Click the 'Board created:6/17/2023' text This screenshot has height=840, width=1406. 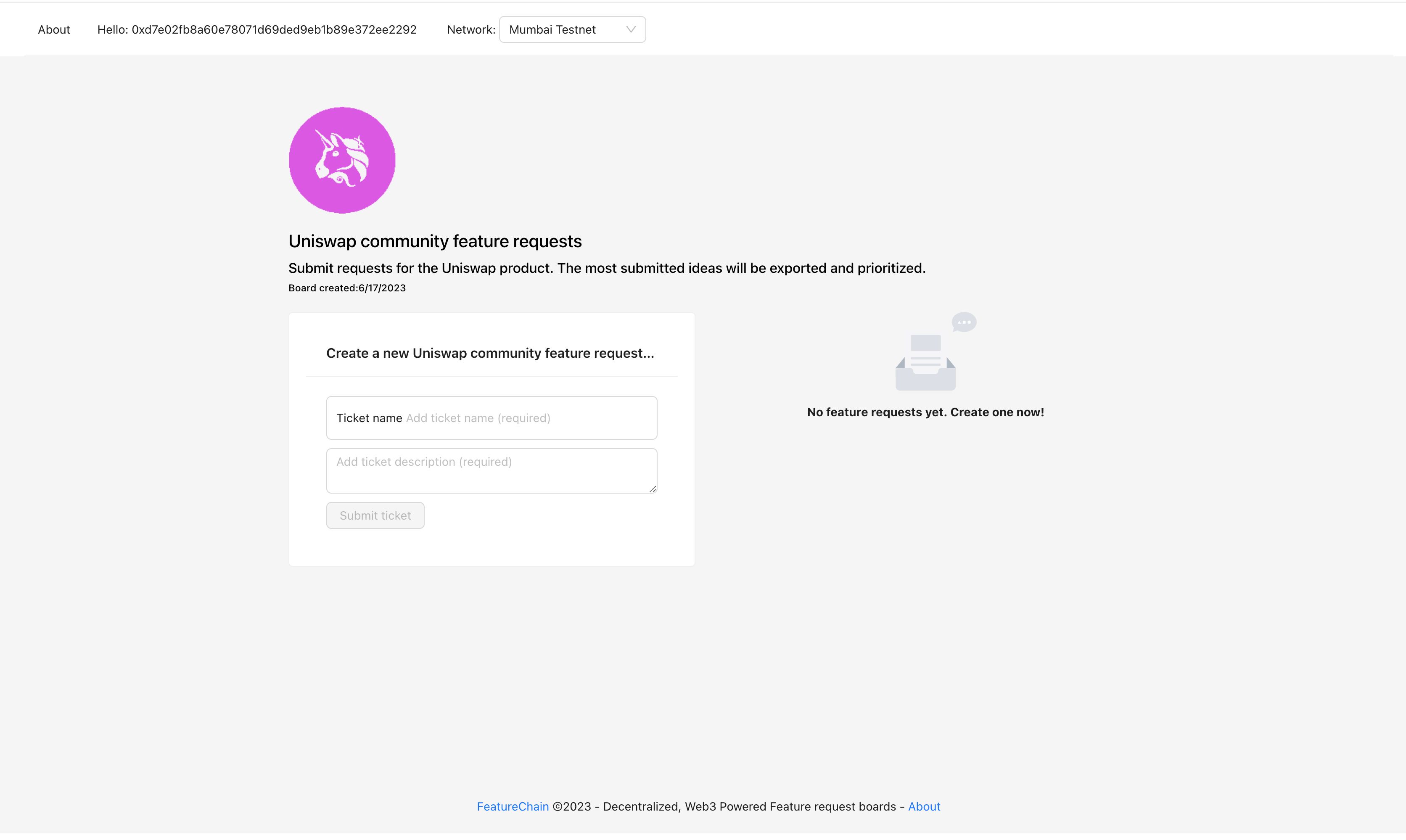pos(347,288)
